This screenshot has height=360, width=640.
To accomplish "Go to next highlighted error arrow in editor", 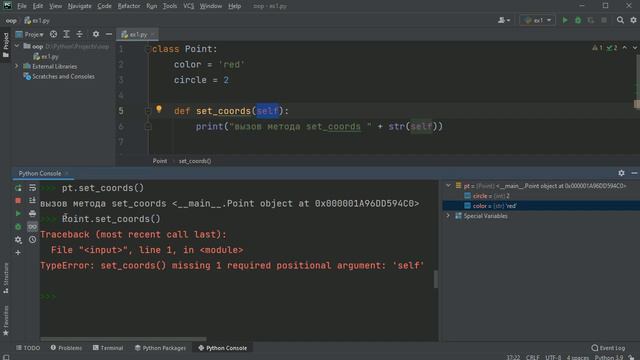I will coord(634,48).
